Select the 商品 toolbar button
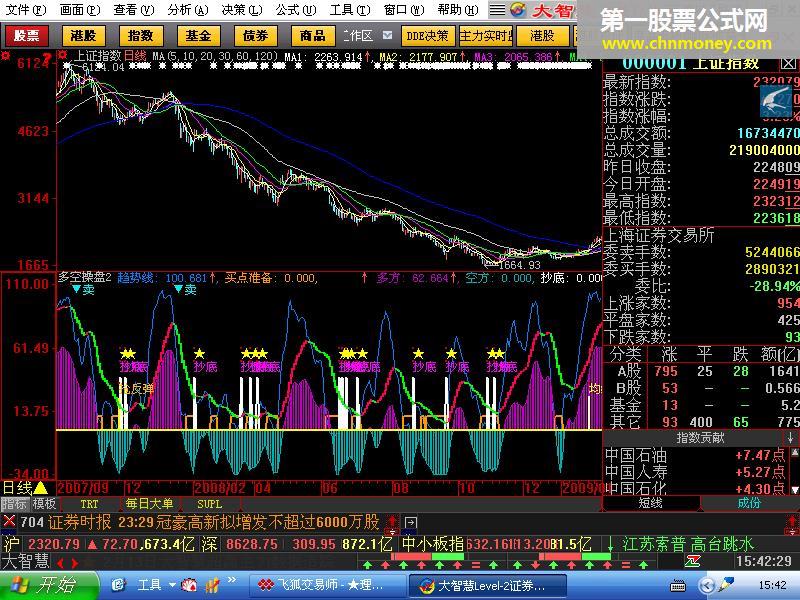The width and height of the screenshot is (800, 600). tap(313, 36)
